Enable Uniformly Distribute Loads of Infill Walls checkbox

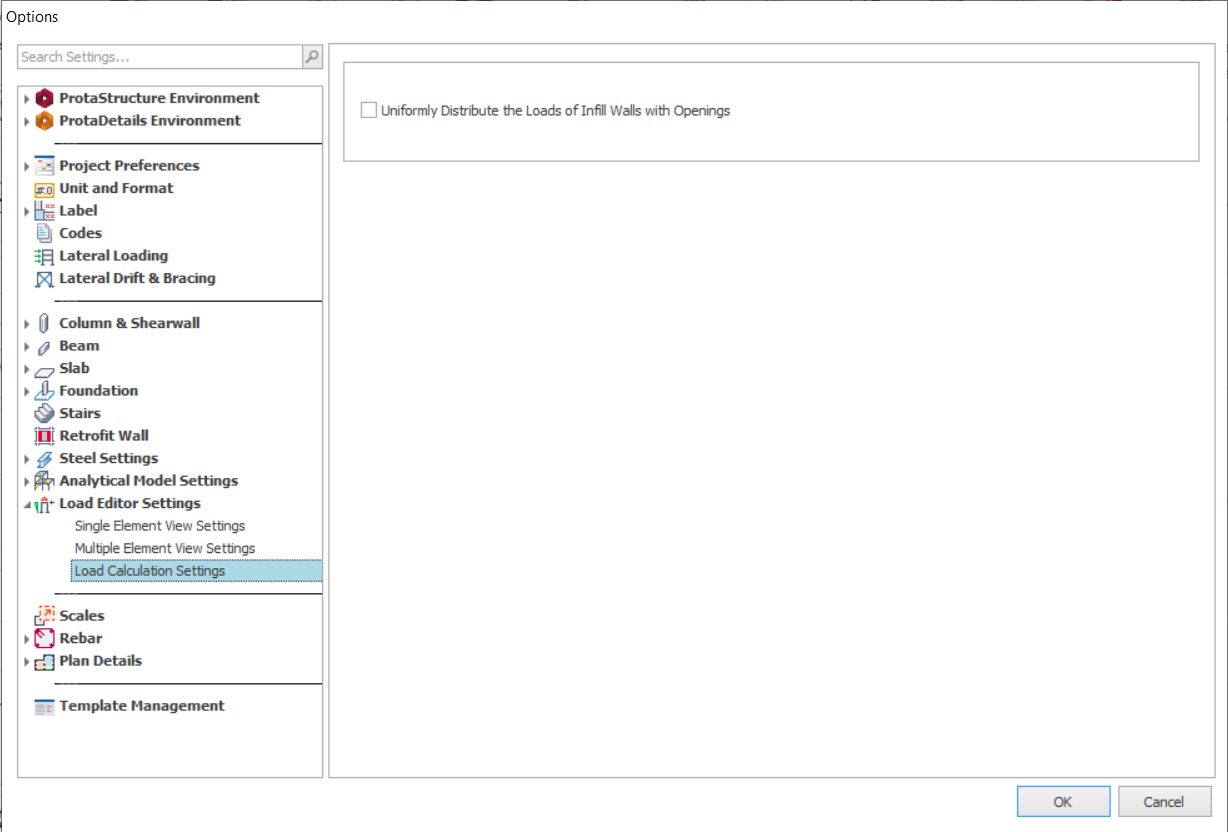369,111
